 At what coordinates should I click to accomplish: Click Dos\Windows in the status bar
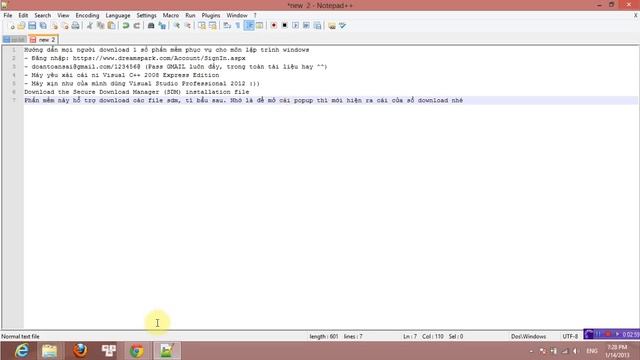click(529, 336)
